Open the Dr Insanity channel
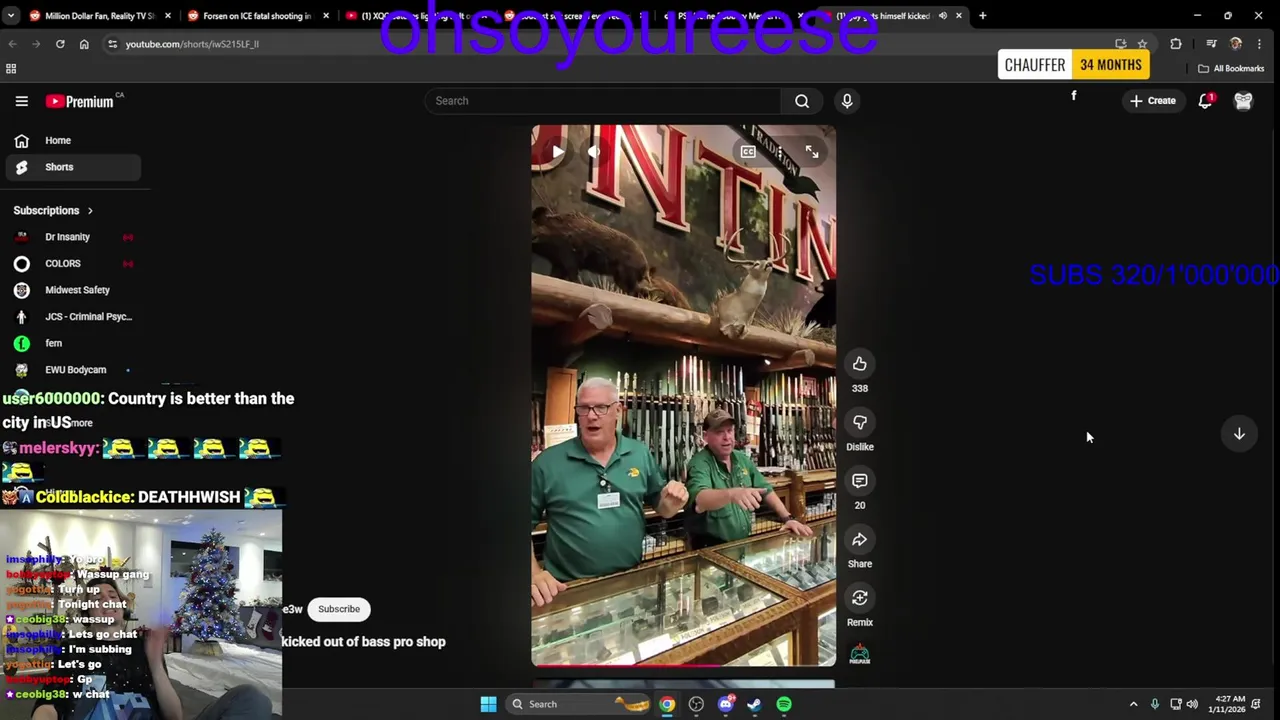 click(x=72, y=237)
